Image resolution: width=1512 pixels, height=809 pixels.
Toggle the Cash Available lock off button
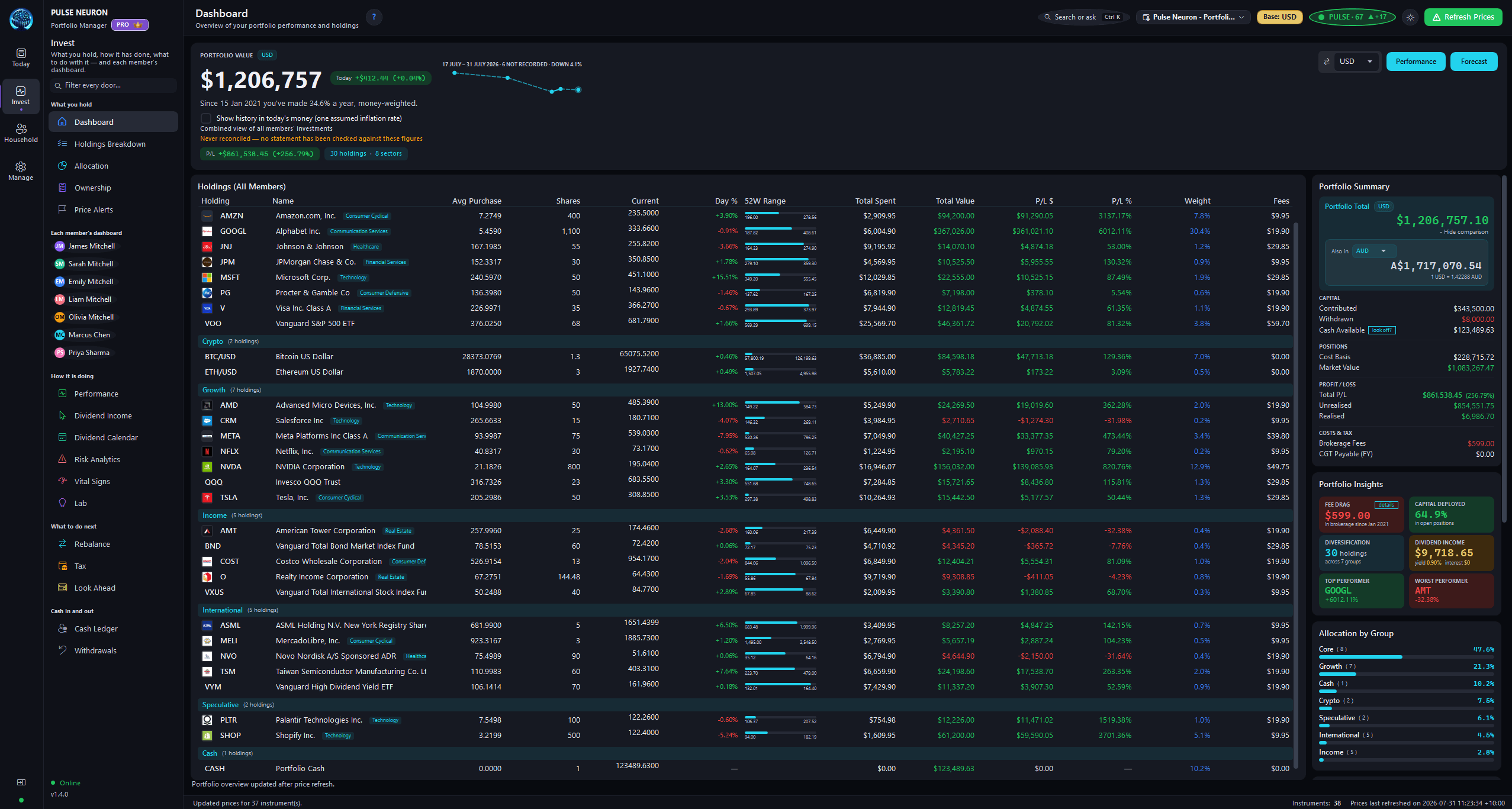tap(1382, 330)
